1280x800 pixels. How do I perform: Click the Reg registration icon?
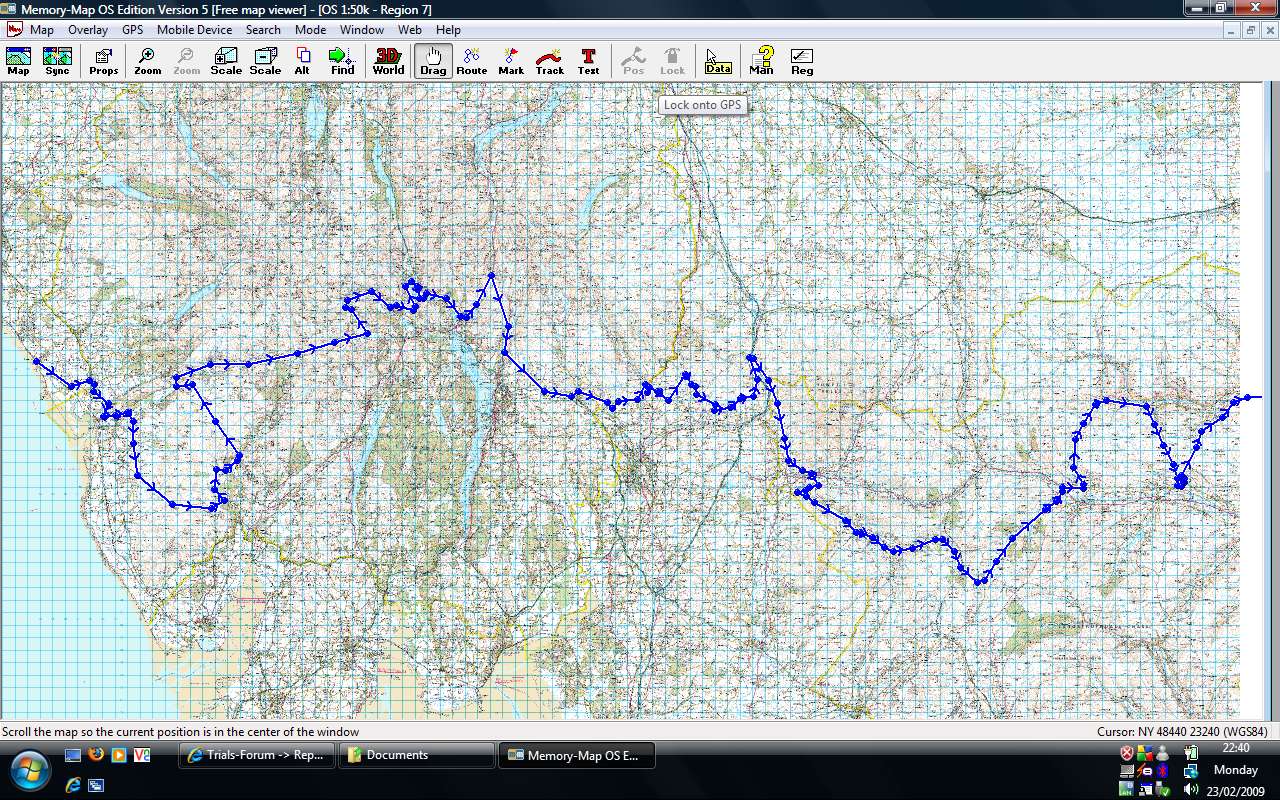point(801,61)
